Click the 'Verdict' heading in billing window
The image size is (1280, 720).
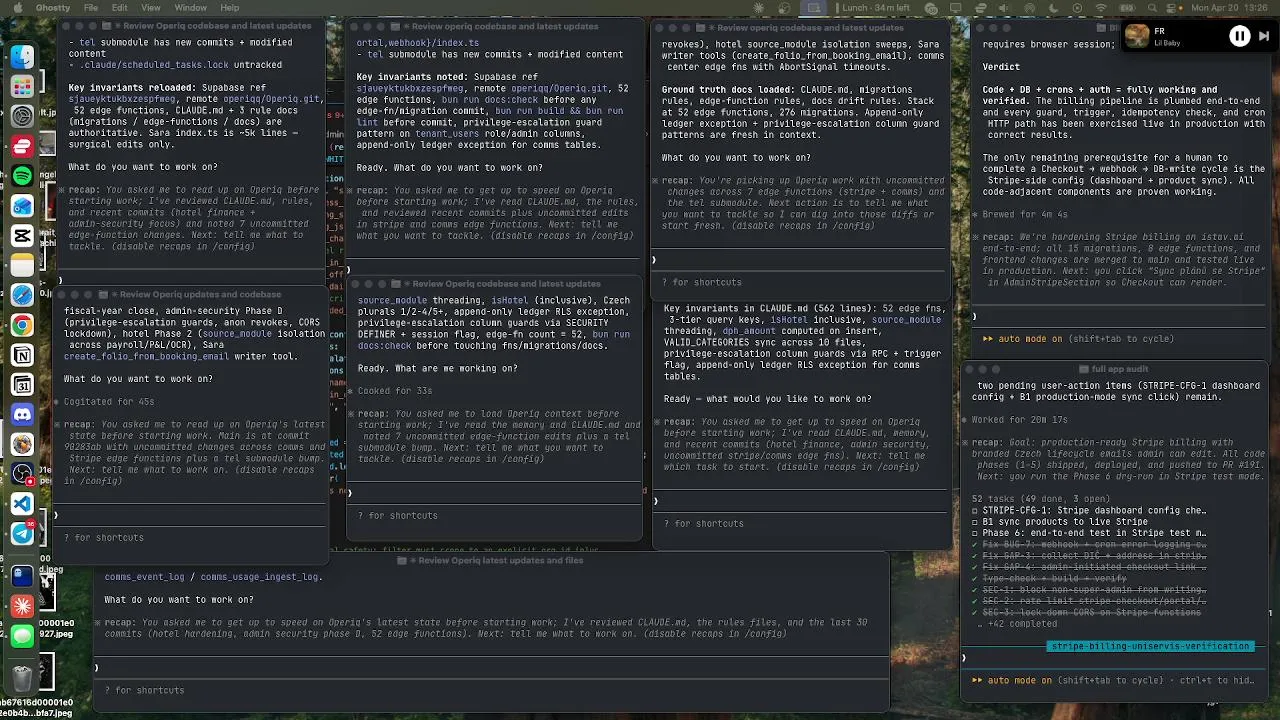point(1001,67)
